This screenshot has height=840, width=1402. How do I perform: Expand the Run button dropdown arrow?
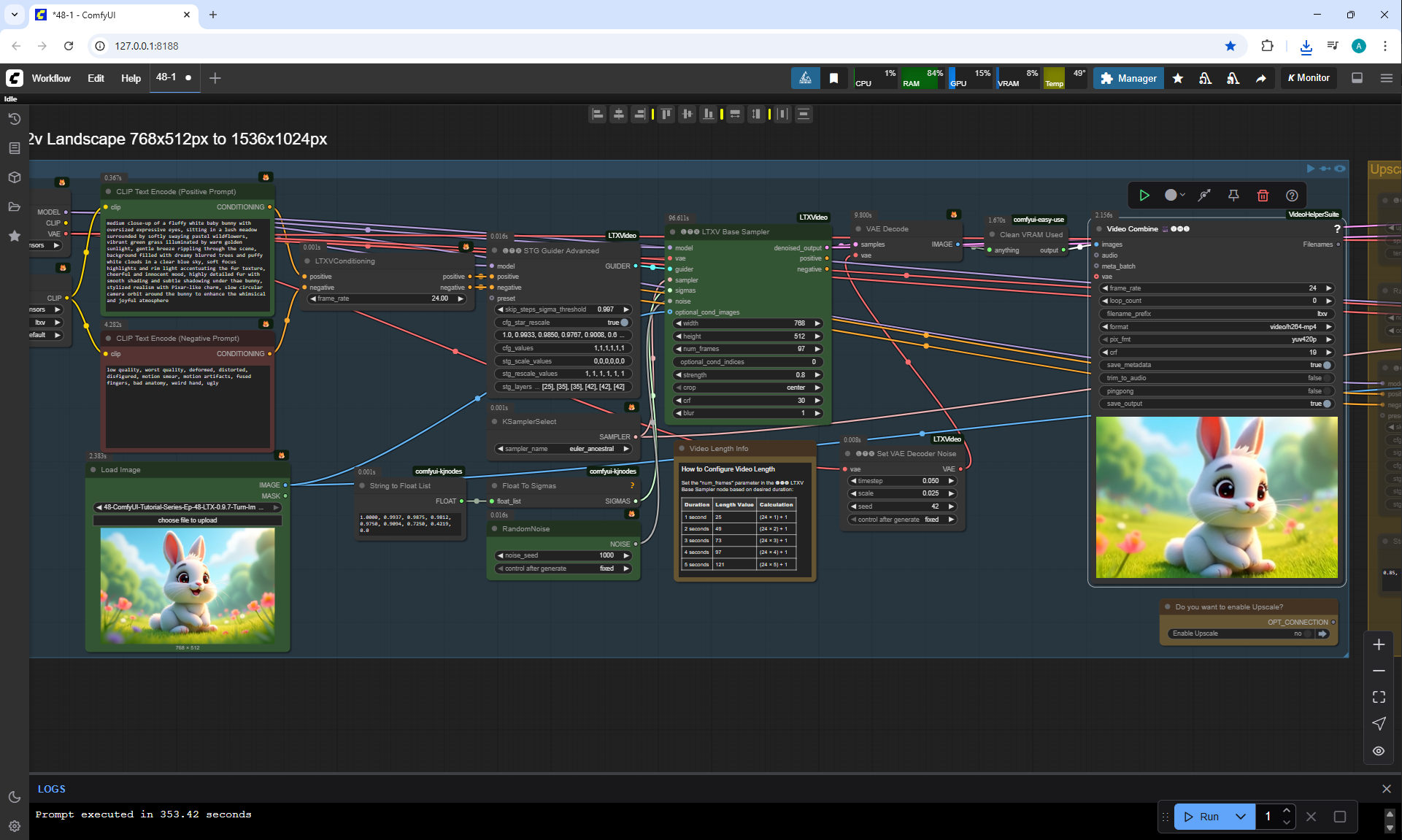pos(1241,817)
